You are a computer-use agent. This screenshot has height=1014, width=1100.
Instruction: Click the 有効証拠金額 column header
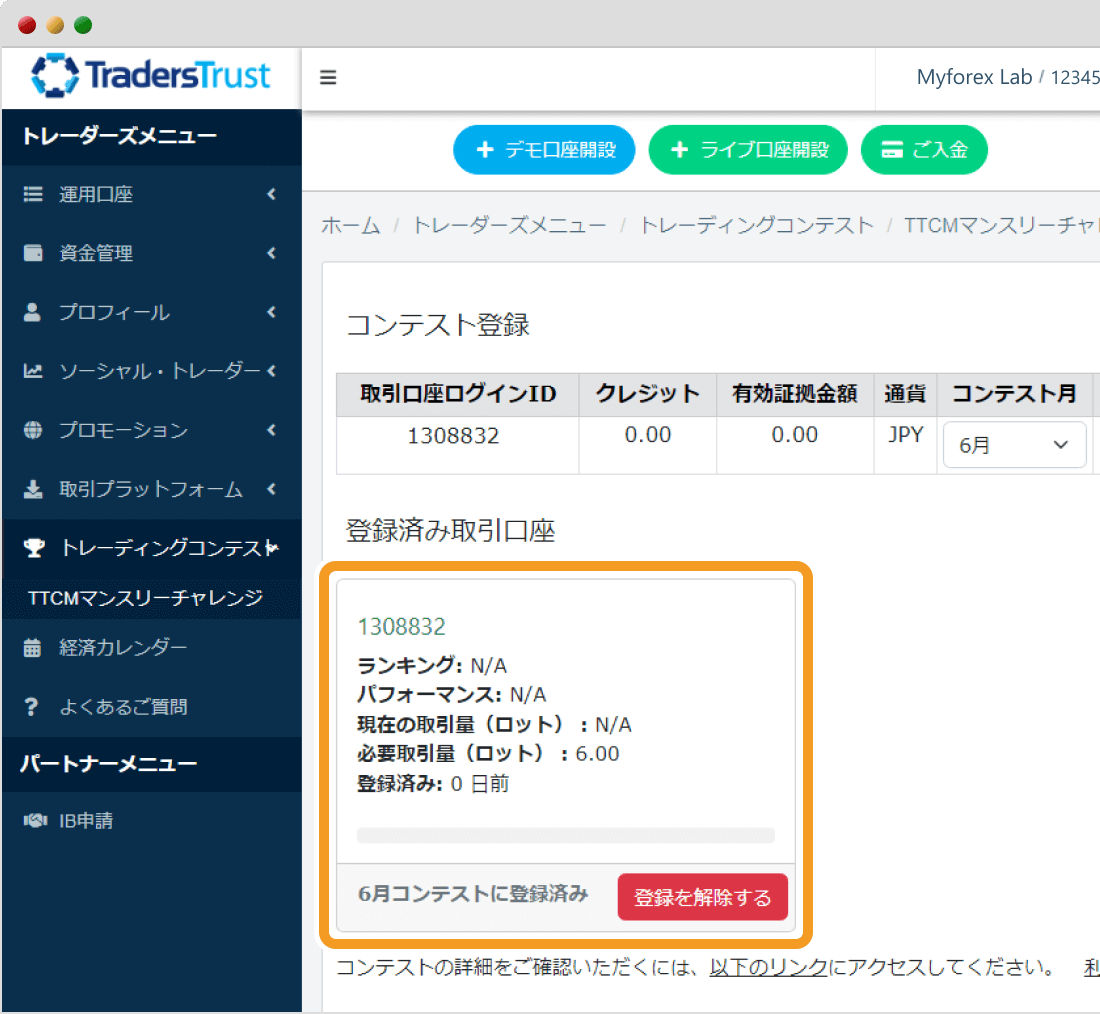(x=795, y=394)
